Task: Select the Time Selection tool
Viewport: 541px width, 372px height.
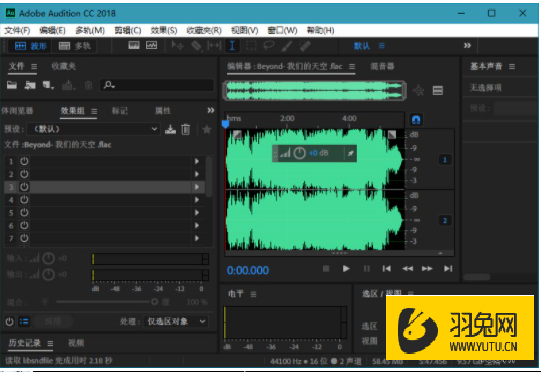Action: click(232, 46)
